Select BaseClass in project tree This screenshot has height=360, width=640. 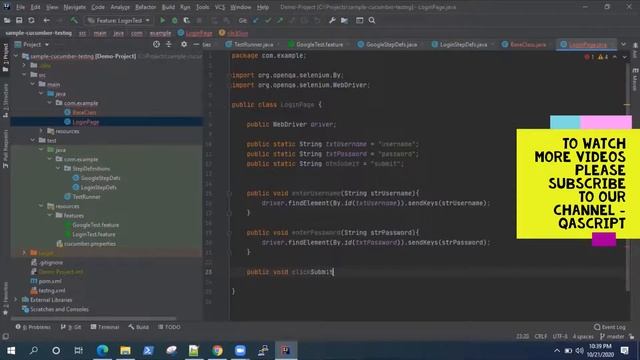[x=84, y=112]
